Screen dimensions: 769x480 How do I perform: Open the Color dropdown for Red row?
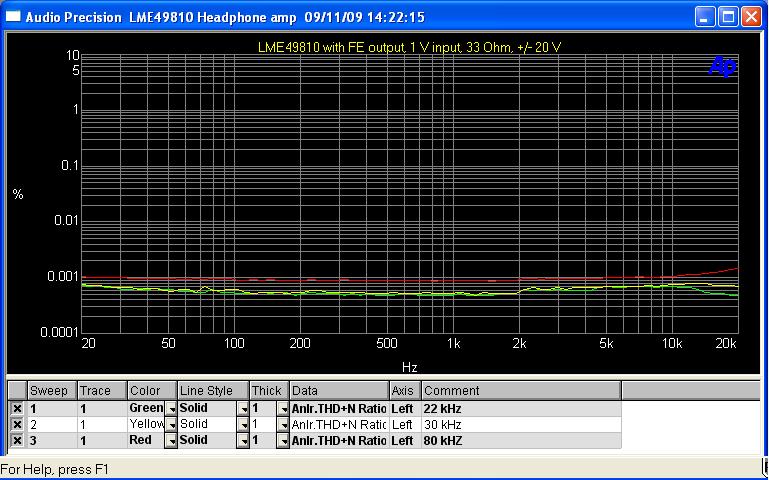[x=171, y=441]
